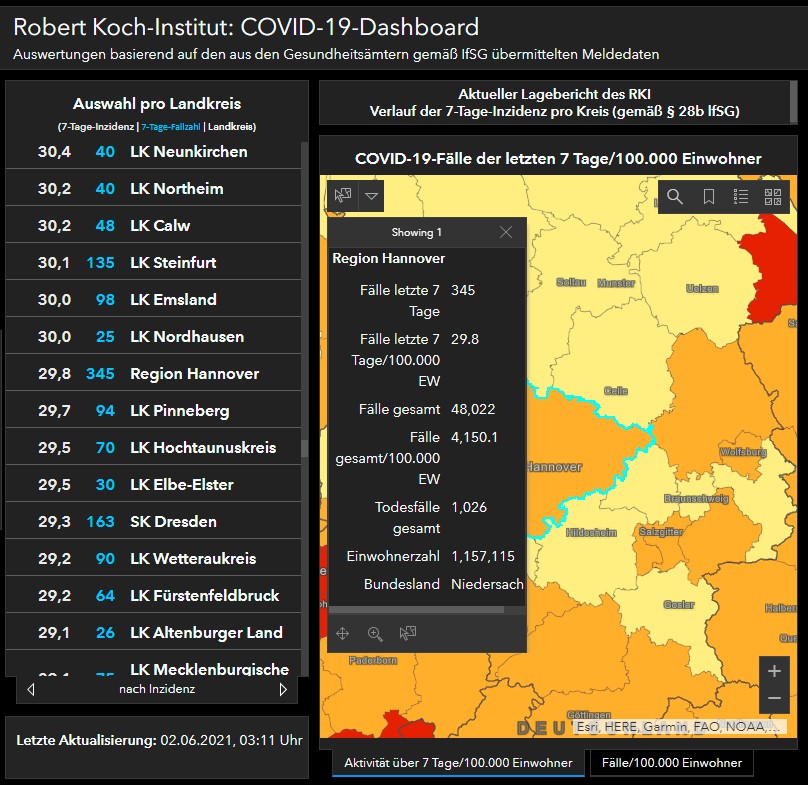Click the Salzgitter label on the map

pos(661,531)
